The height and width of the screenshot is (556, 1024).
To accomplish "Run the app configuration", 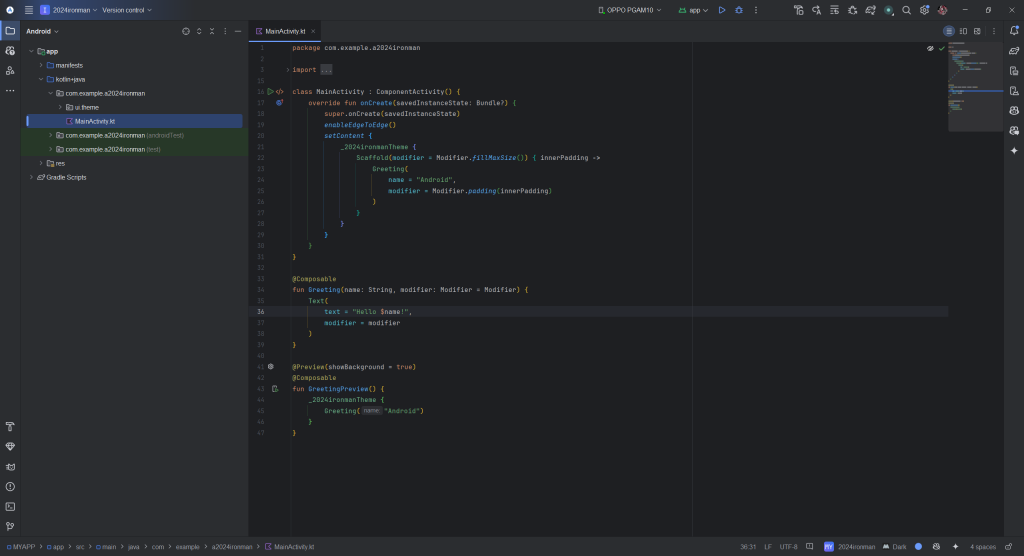I will [x=722, y=10].
